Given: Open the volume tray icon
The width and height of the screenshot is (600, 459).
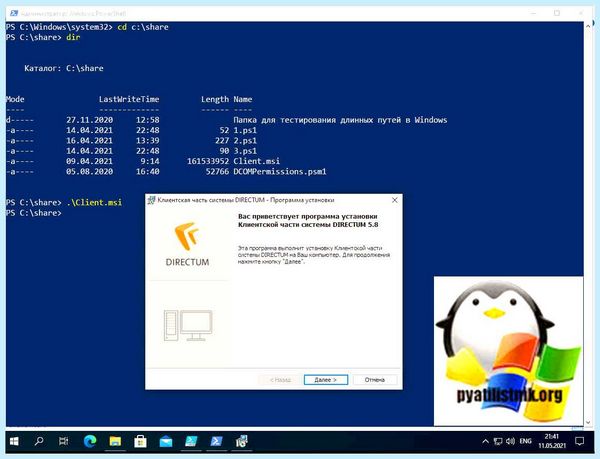Looking at the screenshot, I should (x=510, y=442).
